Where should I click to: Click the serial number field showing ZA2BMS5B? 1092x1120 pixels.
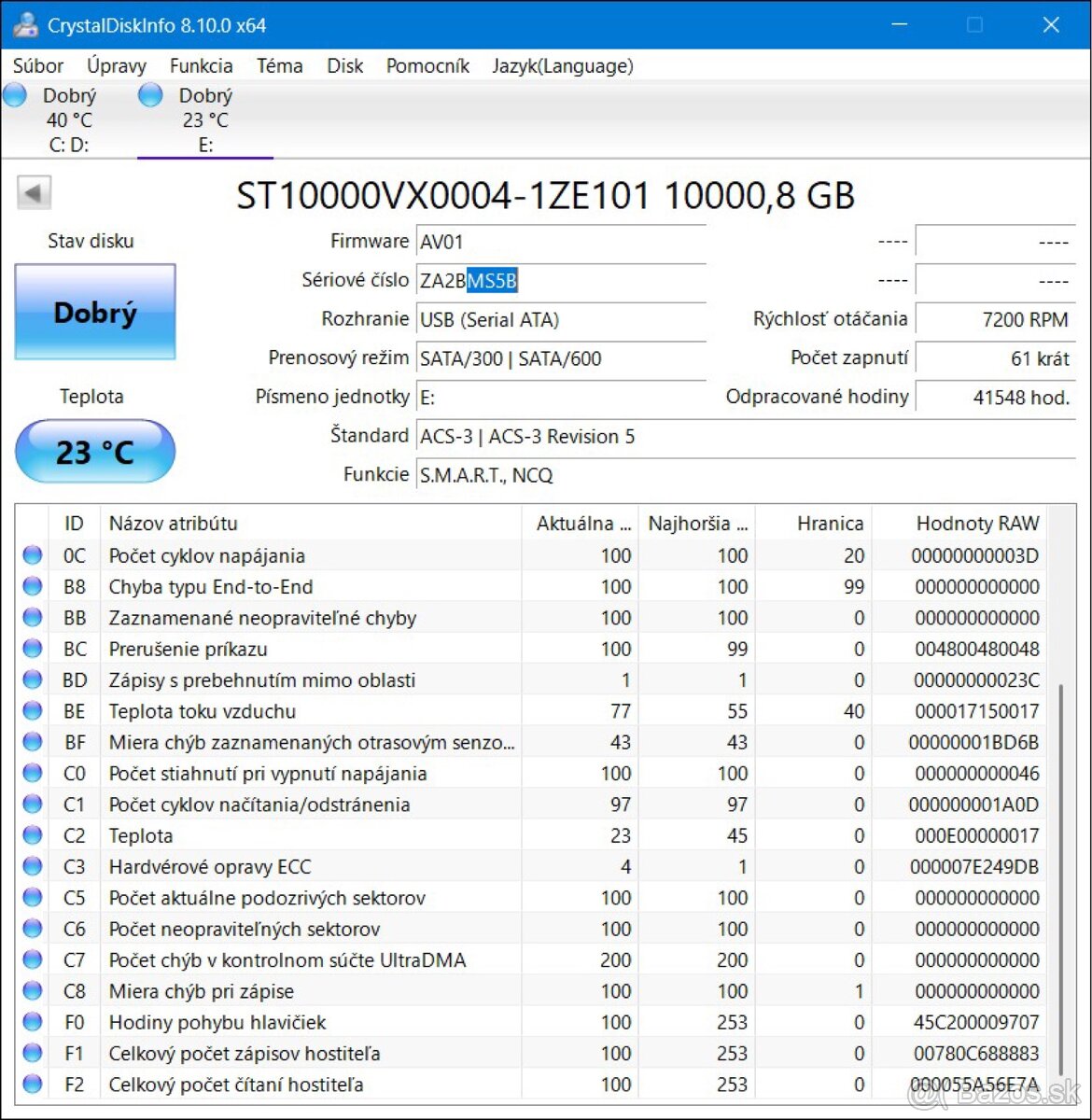click(x=560, y=280)
